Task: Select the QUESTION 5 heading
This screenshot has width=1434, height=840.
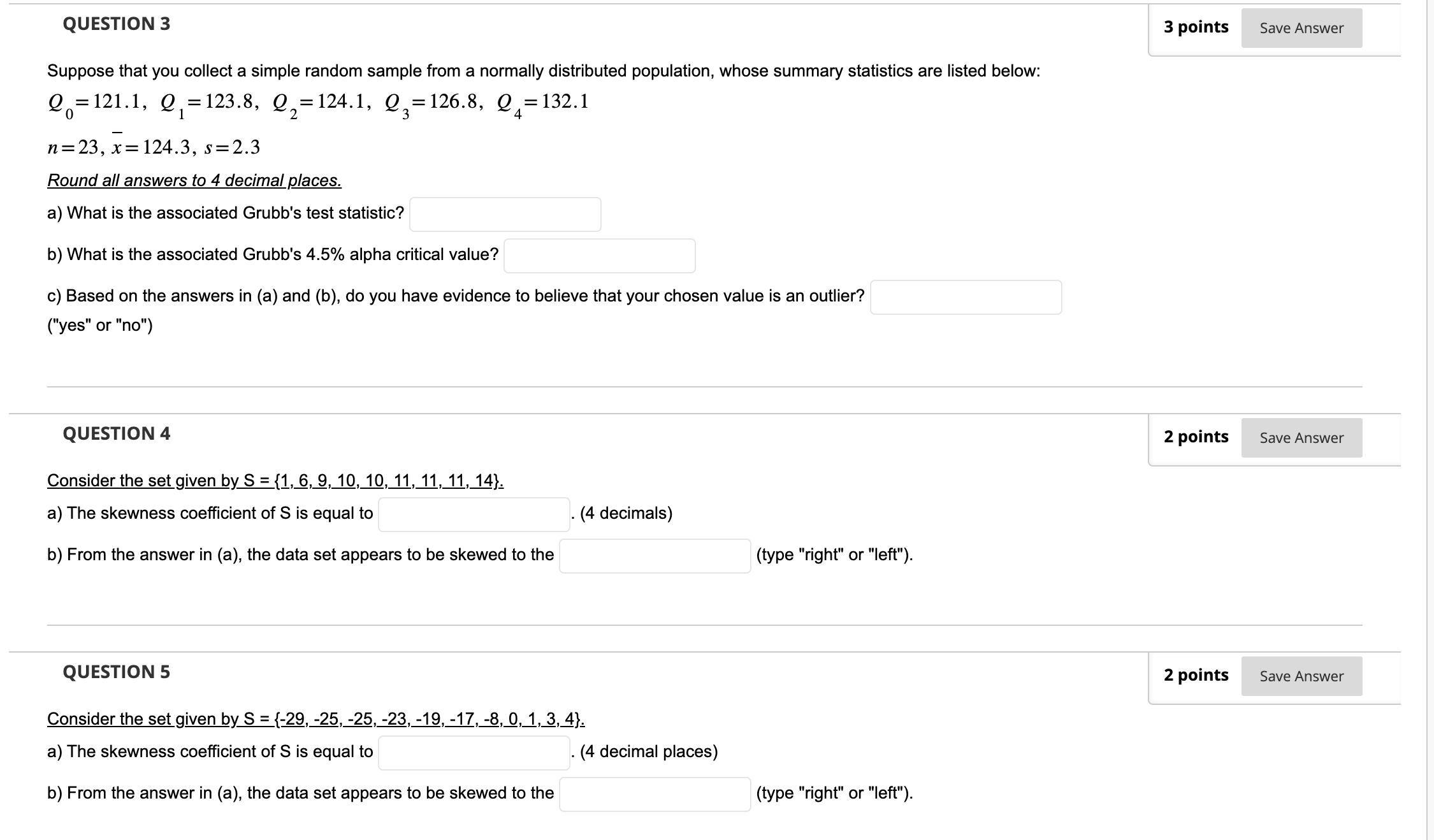Action: [116, 671]
